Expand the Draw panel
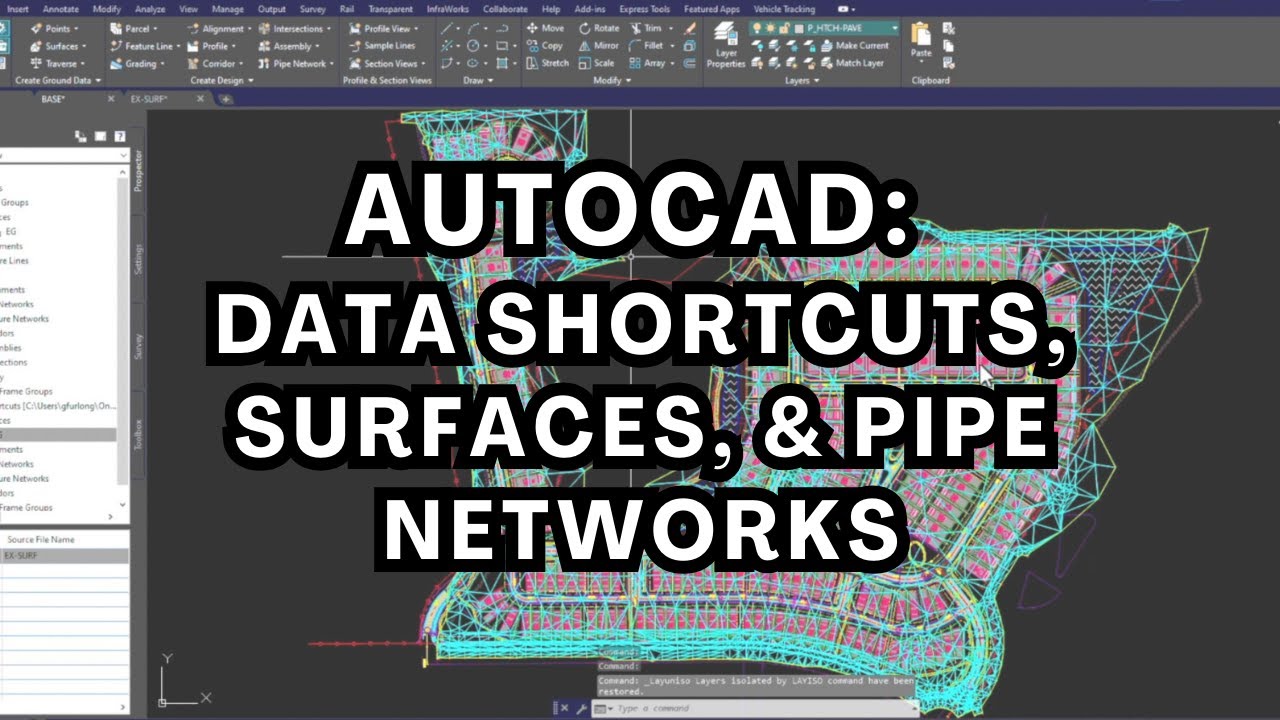The image size is (1280, 720). pos(477,80)
